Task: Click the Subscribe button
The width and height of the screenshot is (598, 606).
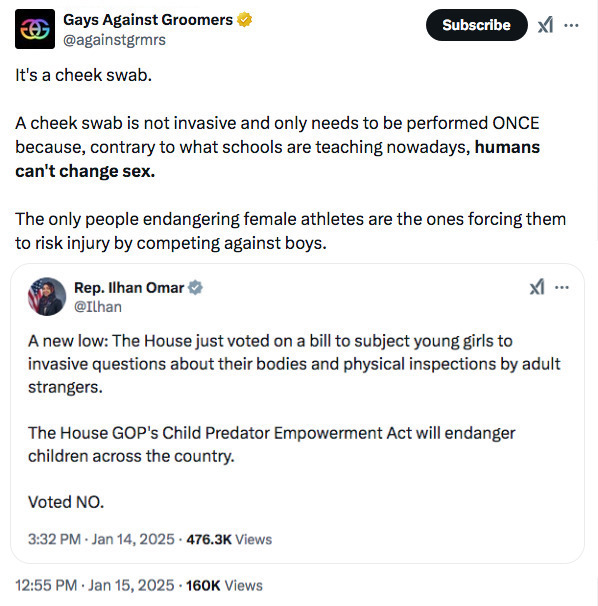Action: (476, 25)
